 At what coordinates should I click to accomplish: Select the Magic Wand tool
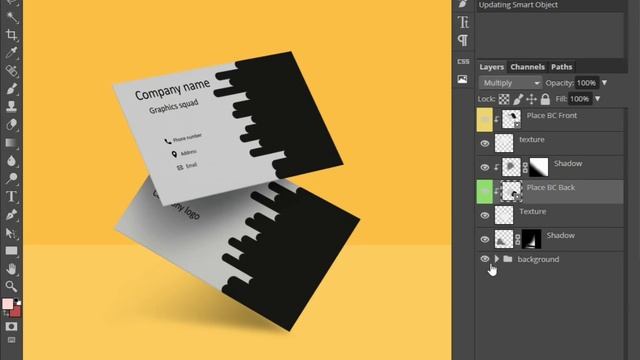pyautogui.click(x=11, y=17)
